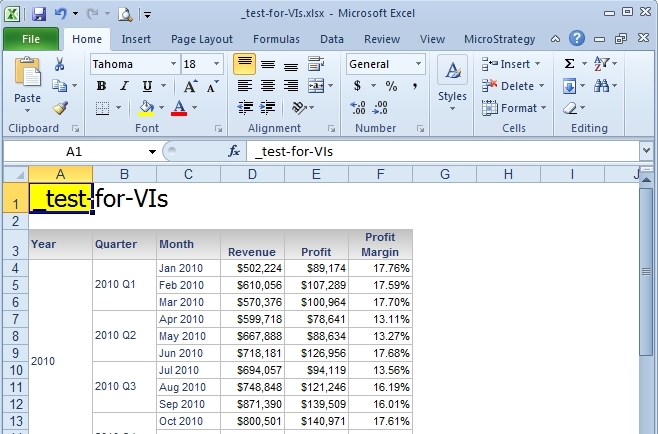Screen dimensions: 658x434
Task: Apply the yellow fill color swatch
Action: tap(147, 107)
